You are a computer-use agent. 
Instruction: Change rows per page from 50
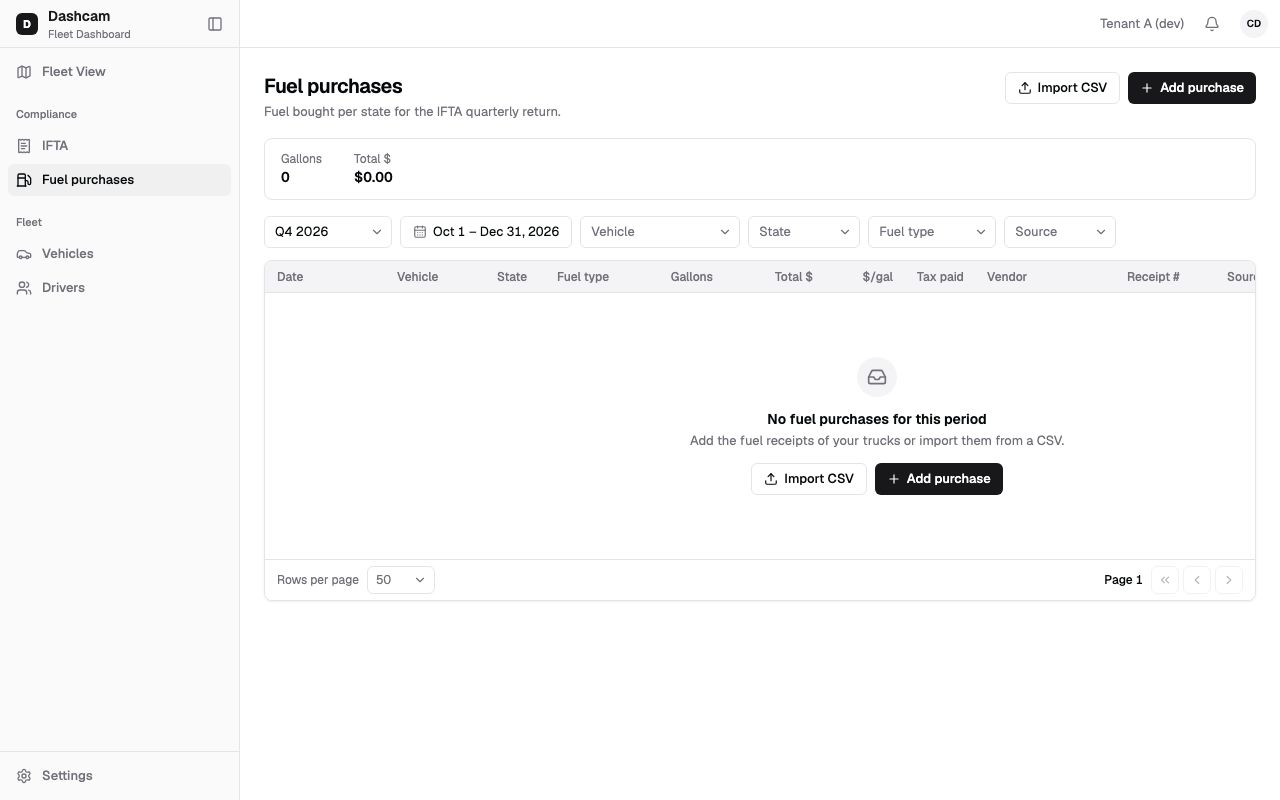point(401,580)
